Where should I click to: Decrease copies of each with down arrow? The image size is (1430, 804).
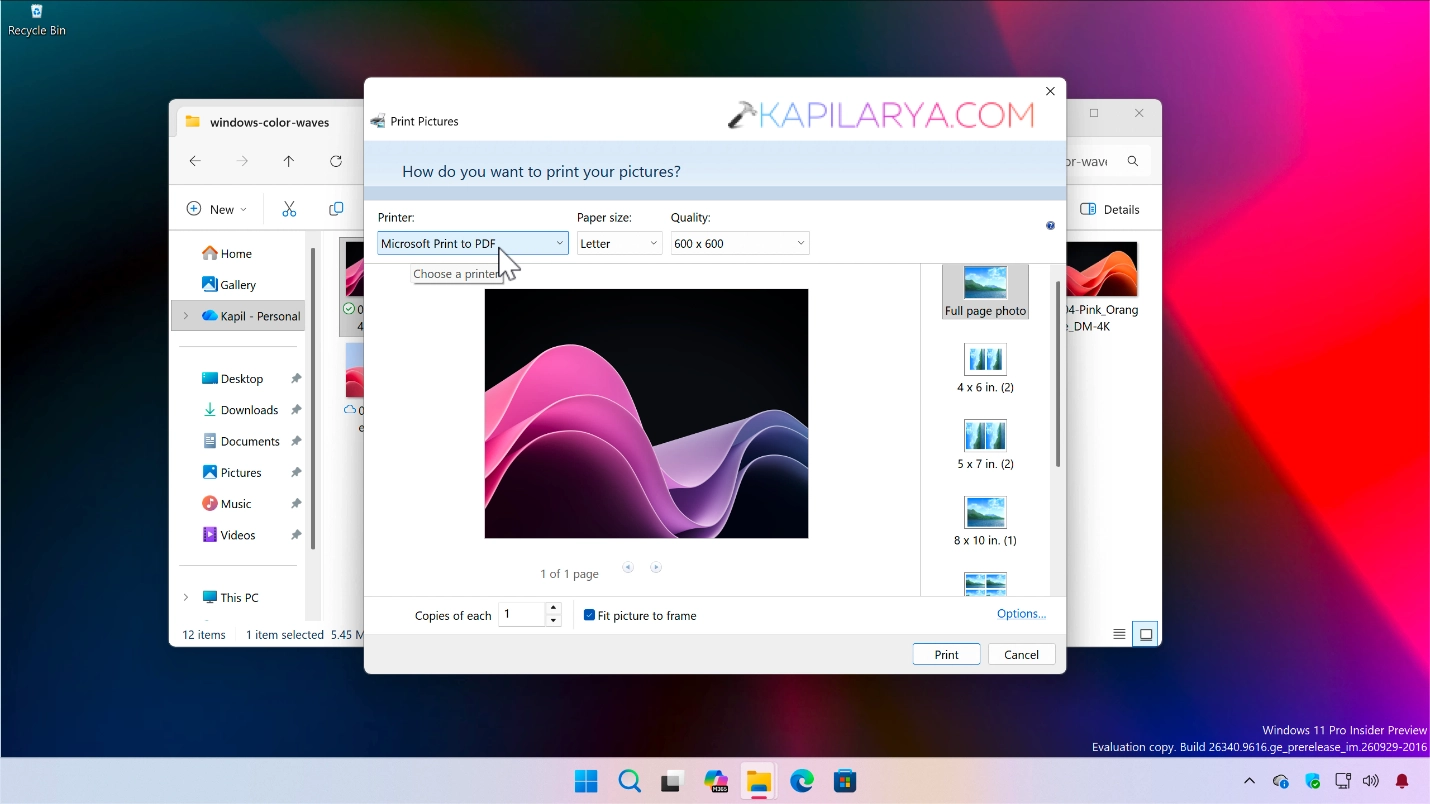[553, 620]
